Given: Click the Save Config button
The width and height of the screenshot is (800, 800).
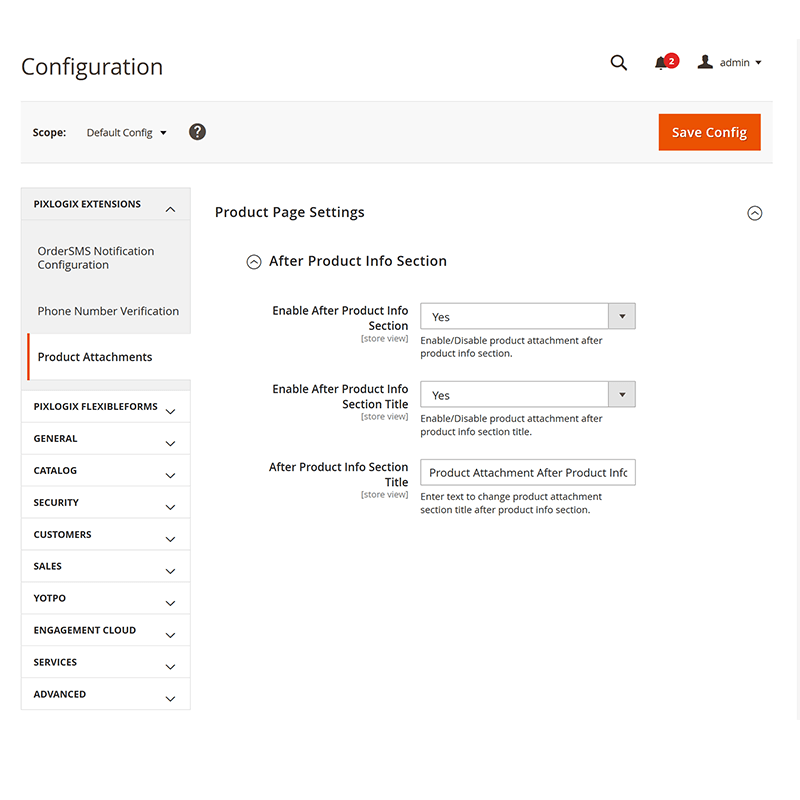Looking at the screenshot, I should 709,131.
